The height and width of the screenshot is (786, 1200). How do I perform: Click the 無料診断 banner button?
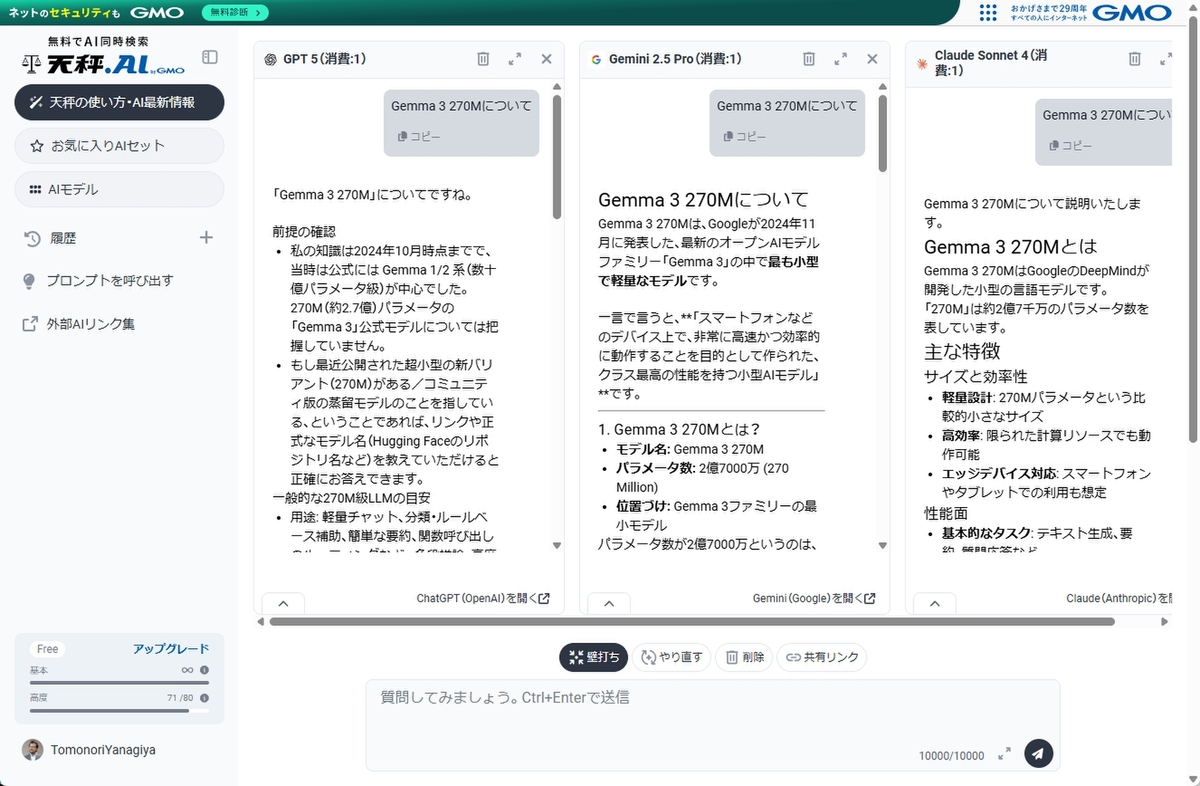[x=235, y=13]
